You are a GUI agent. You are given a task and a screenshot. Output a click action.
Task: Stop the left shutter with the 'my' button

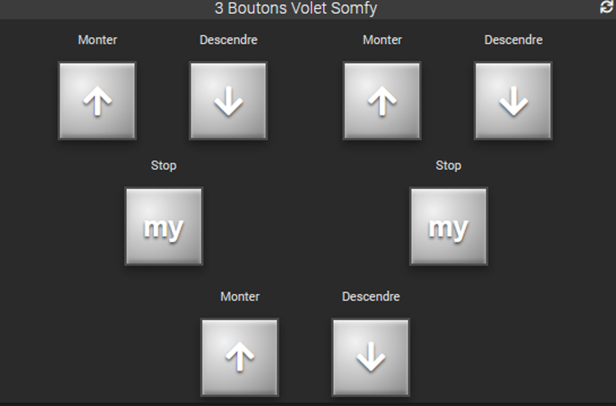coord(163,227)
